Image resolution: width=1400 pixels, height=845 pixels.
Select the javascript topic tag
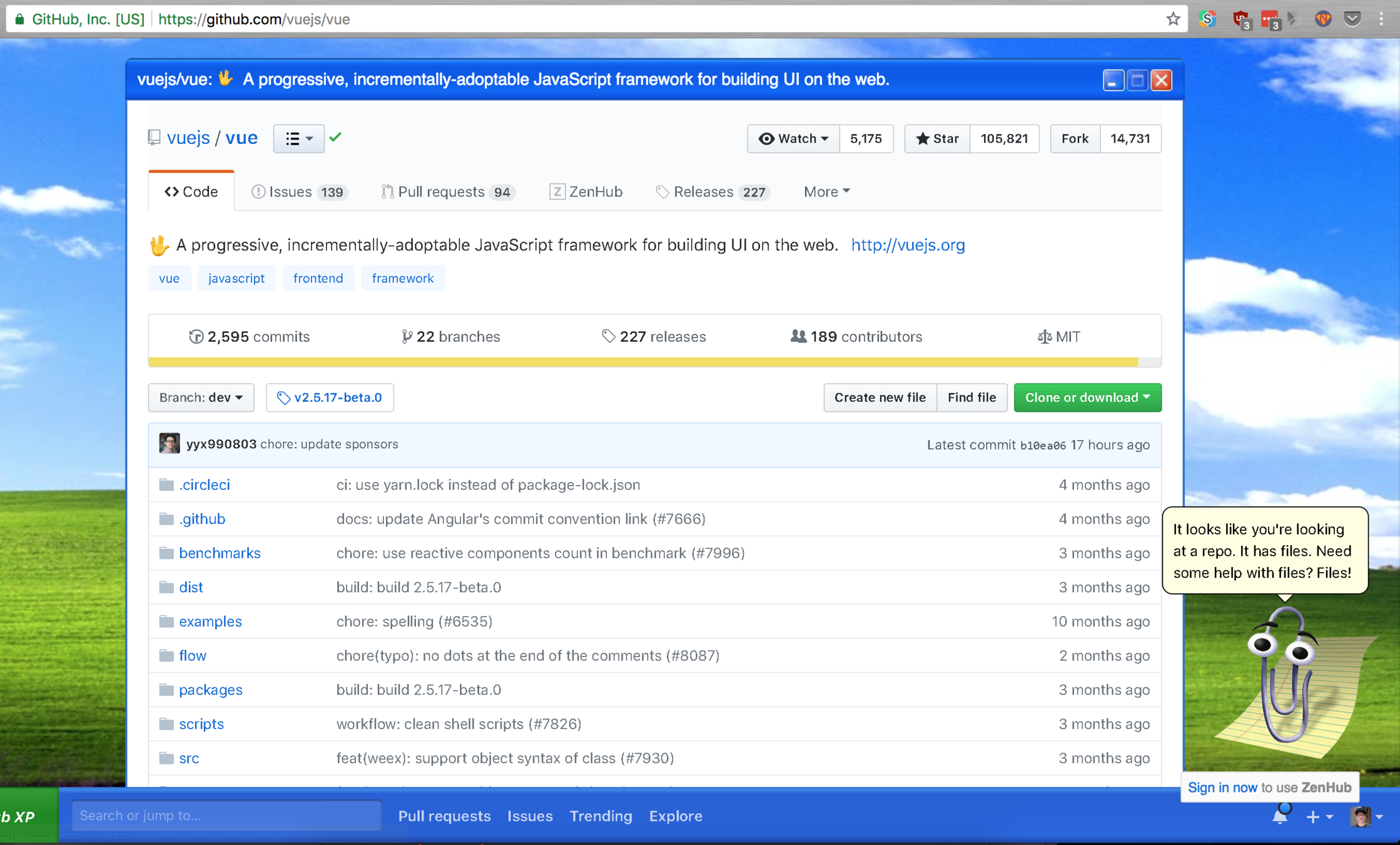[236, 278]
